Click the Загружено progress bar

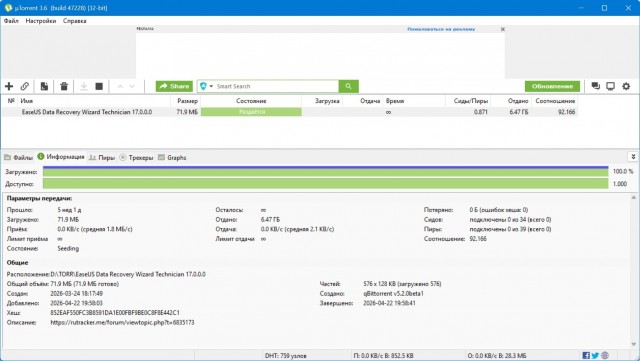[x=325, y=172]
